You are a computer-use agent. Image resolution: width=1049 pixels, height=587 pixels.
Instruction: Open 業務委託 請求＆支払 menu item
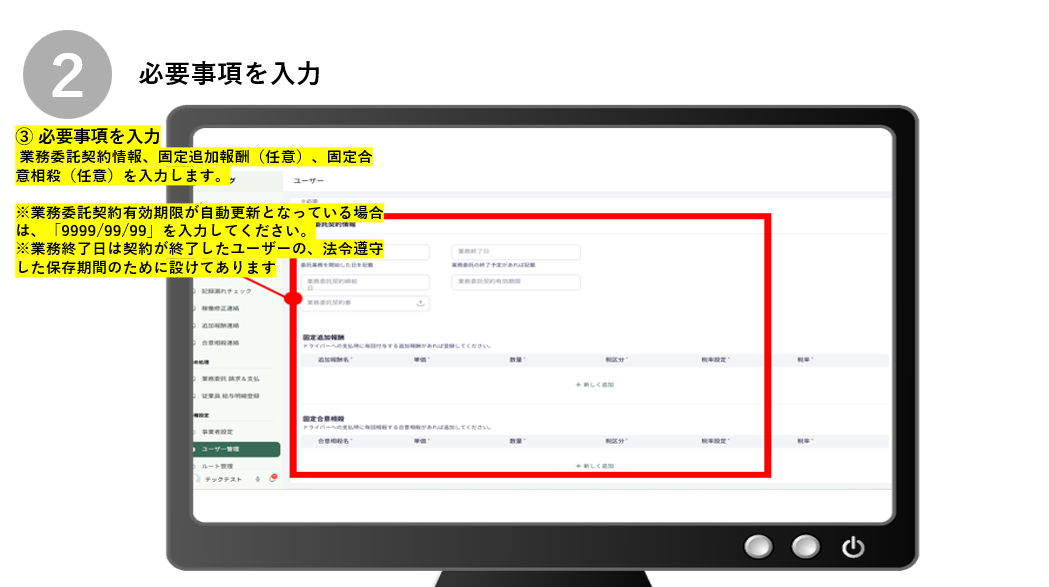click(x=230, y=379)
